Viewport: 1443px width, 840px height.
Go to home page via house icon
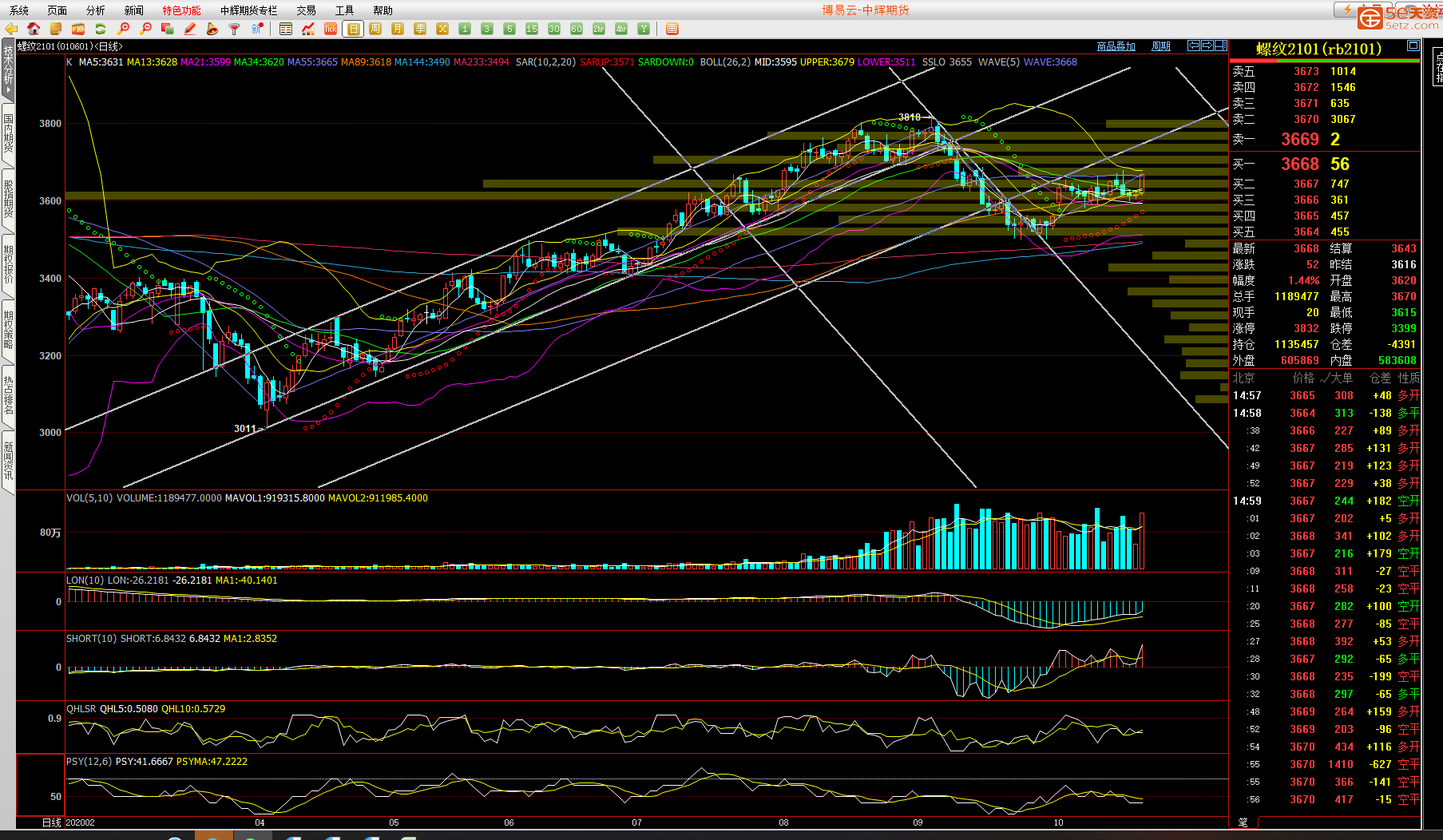tap(34, 29)
